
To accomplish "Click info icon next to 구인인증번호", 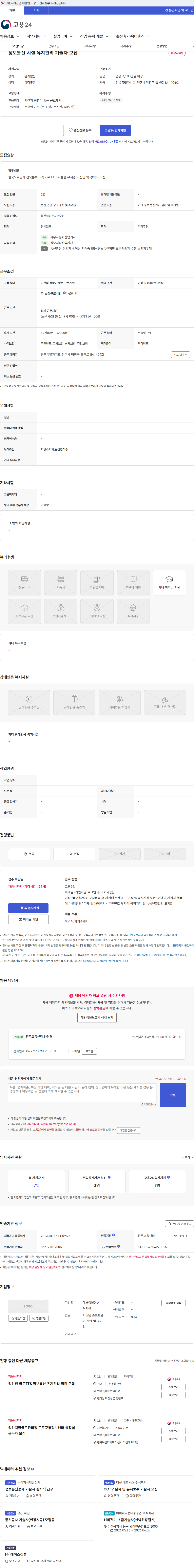I will click(x=119, y=1247).
